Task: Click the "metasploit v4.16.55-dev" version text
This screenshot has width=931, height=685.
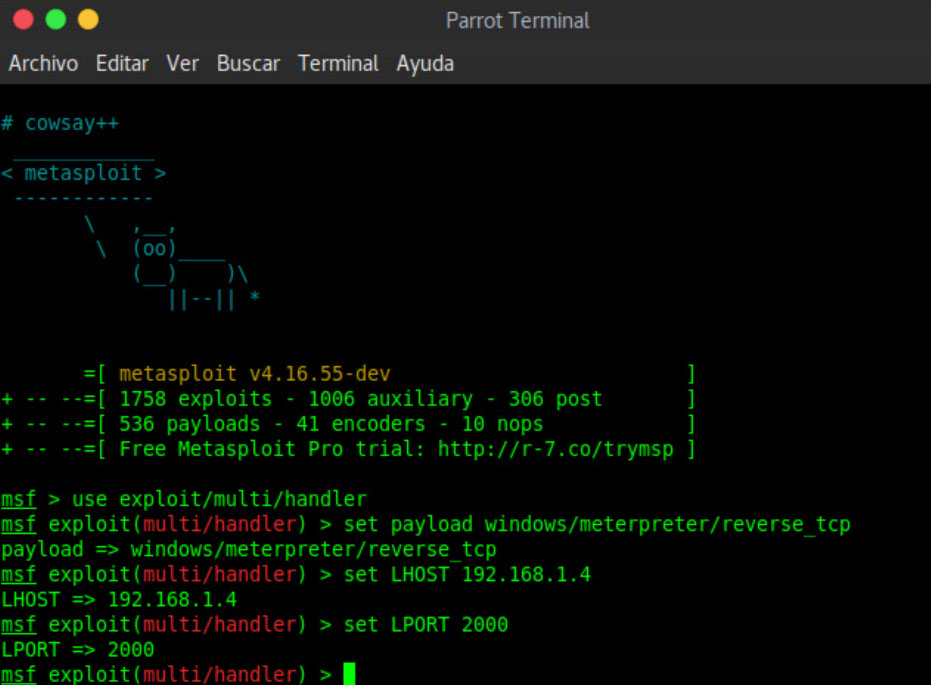Action: (255, 374)
